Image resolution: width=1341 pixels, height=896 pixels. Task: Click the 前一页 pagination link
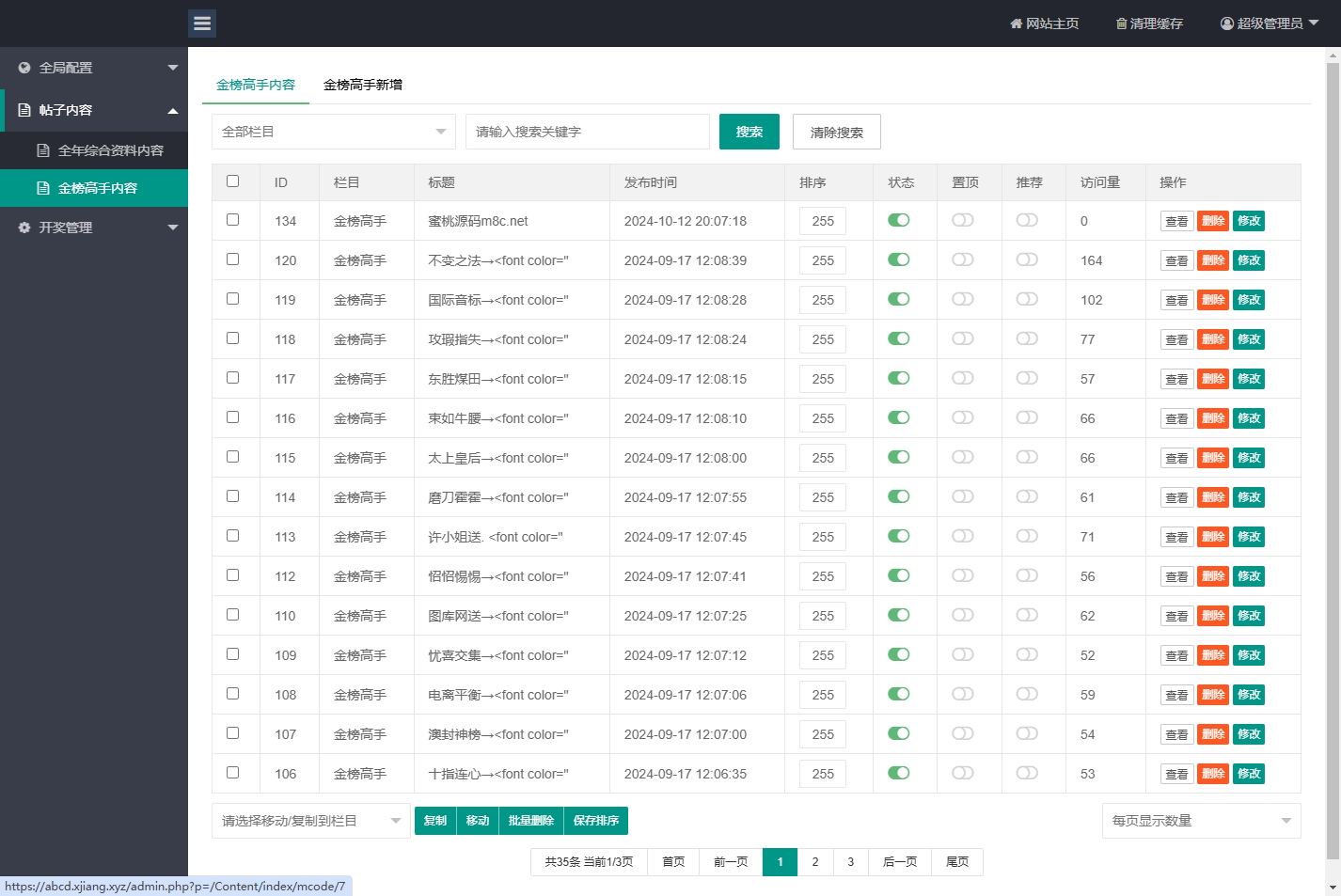pyautogui.click(x=731, y=862)
